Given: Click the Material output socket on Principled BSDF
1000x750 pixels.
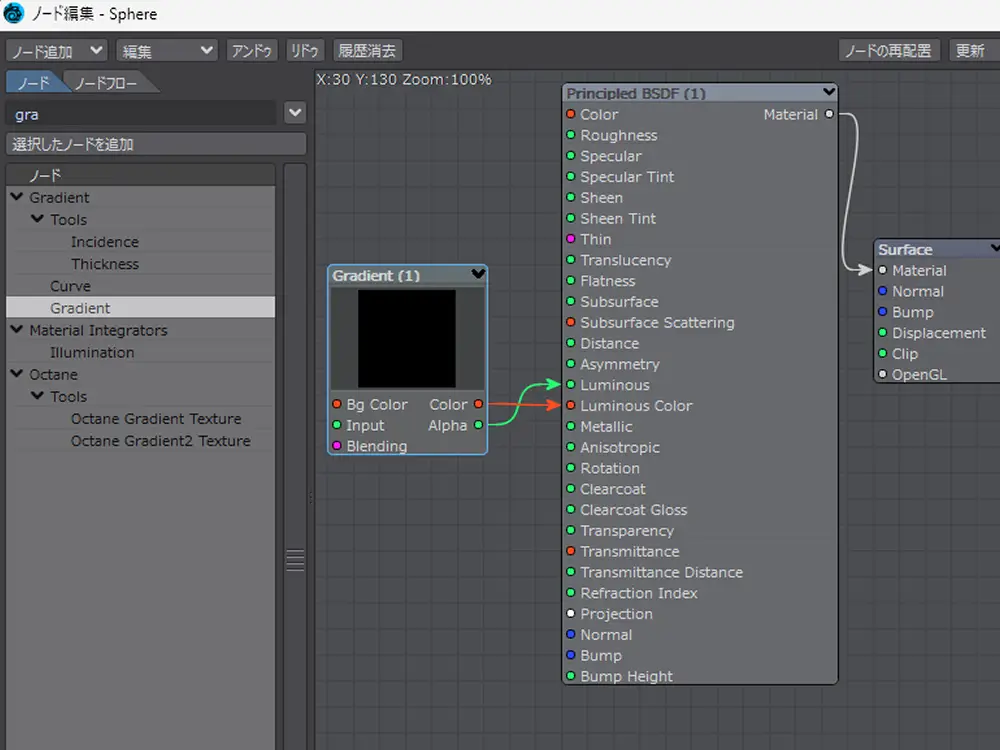Looking at the screenshot, I should click(829, 115).
